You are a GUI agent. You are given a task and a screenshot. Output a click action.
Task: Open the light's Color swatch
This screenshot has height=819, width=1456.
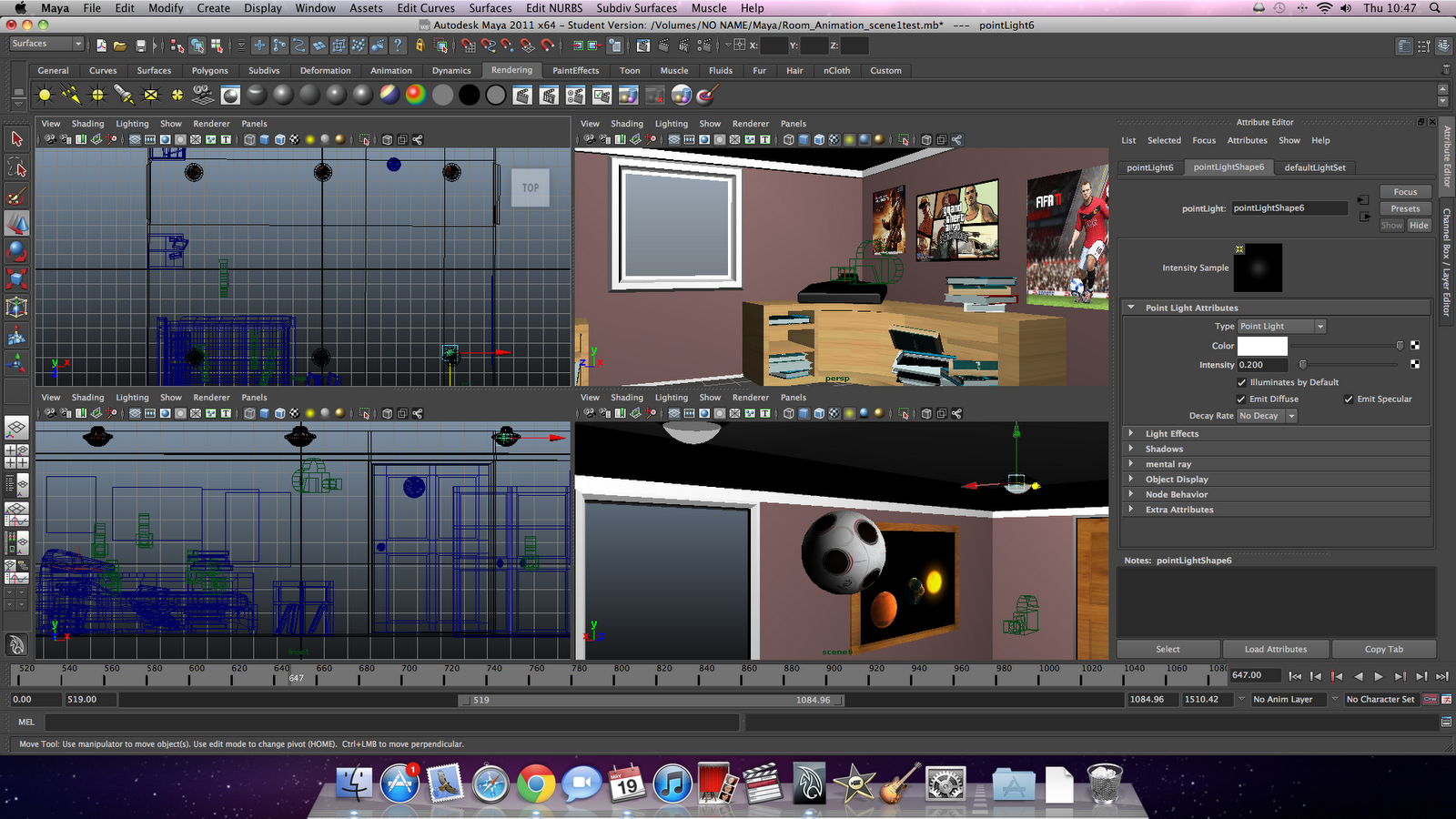[x=1265, y=347]
